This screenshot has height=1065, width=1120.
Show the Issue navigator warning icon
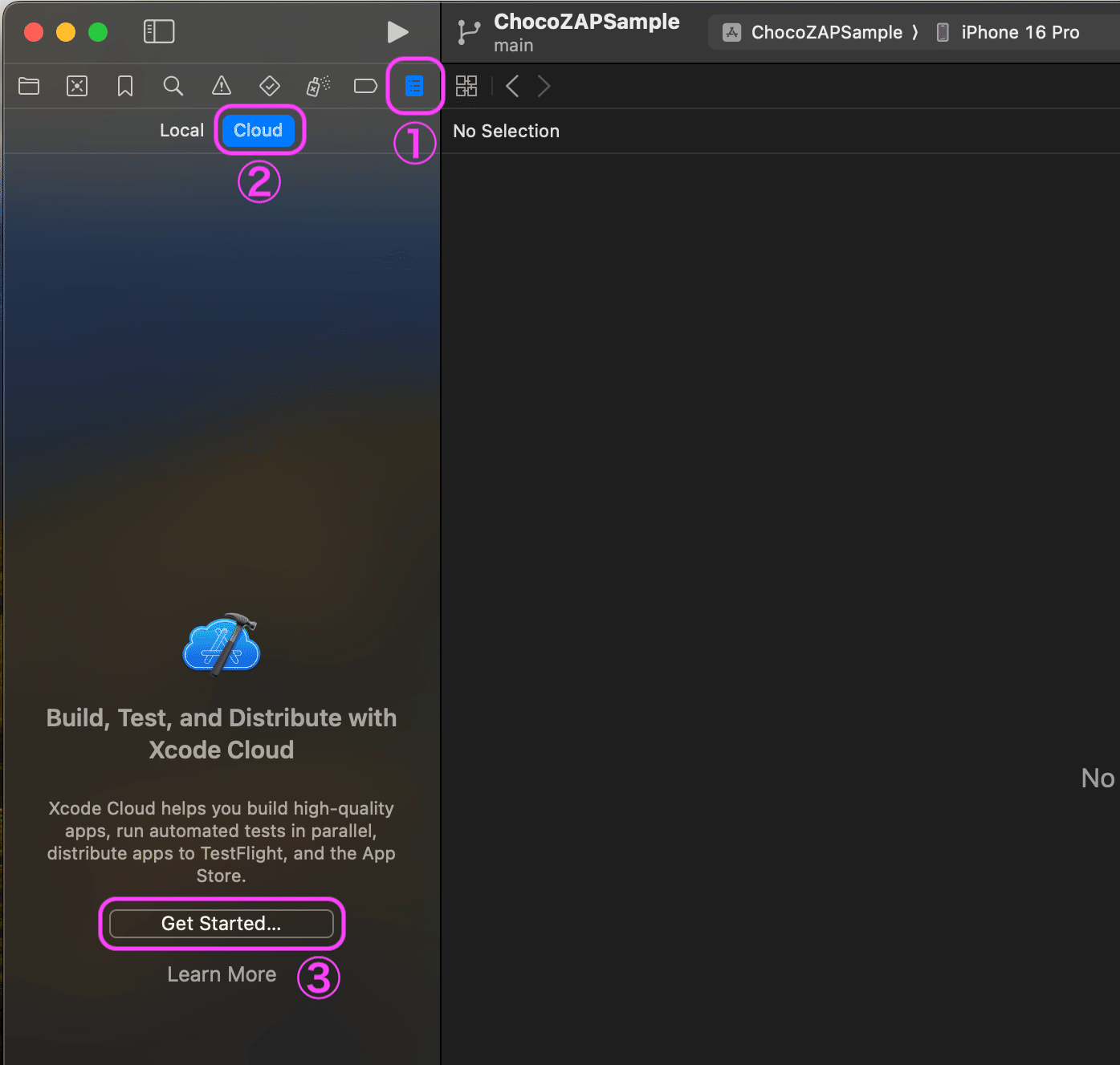(x=222, y=86)
